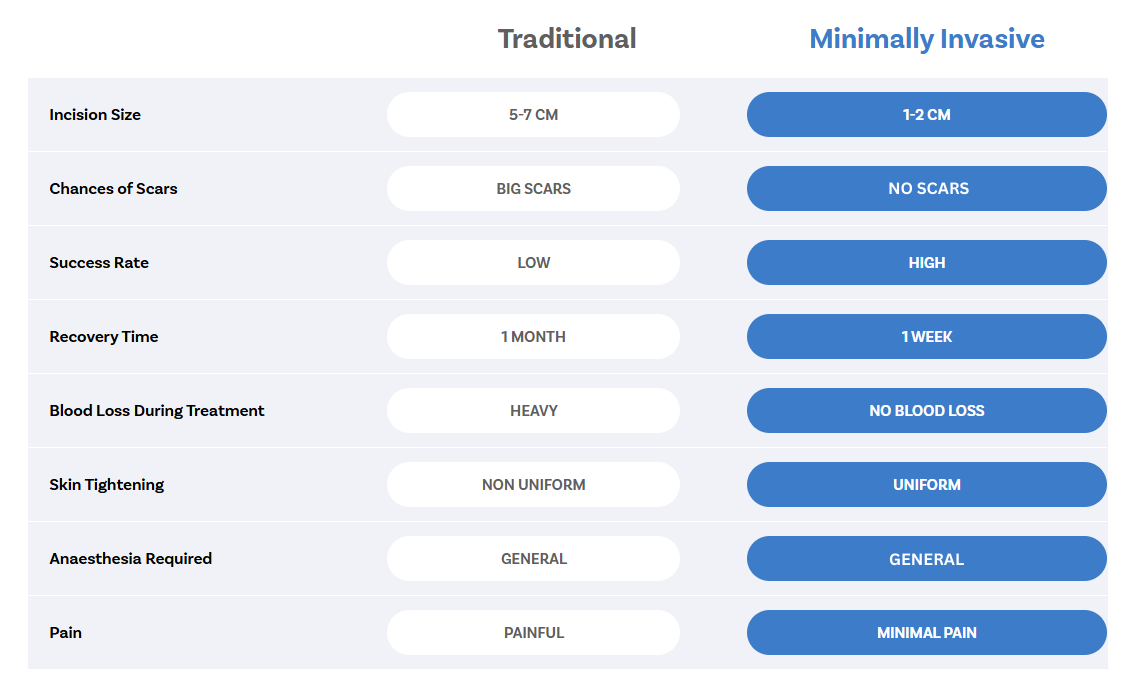Select the blue GENERAL anaesthesia pill
This screenshot has width=1141, height=681.
(926, 559)
